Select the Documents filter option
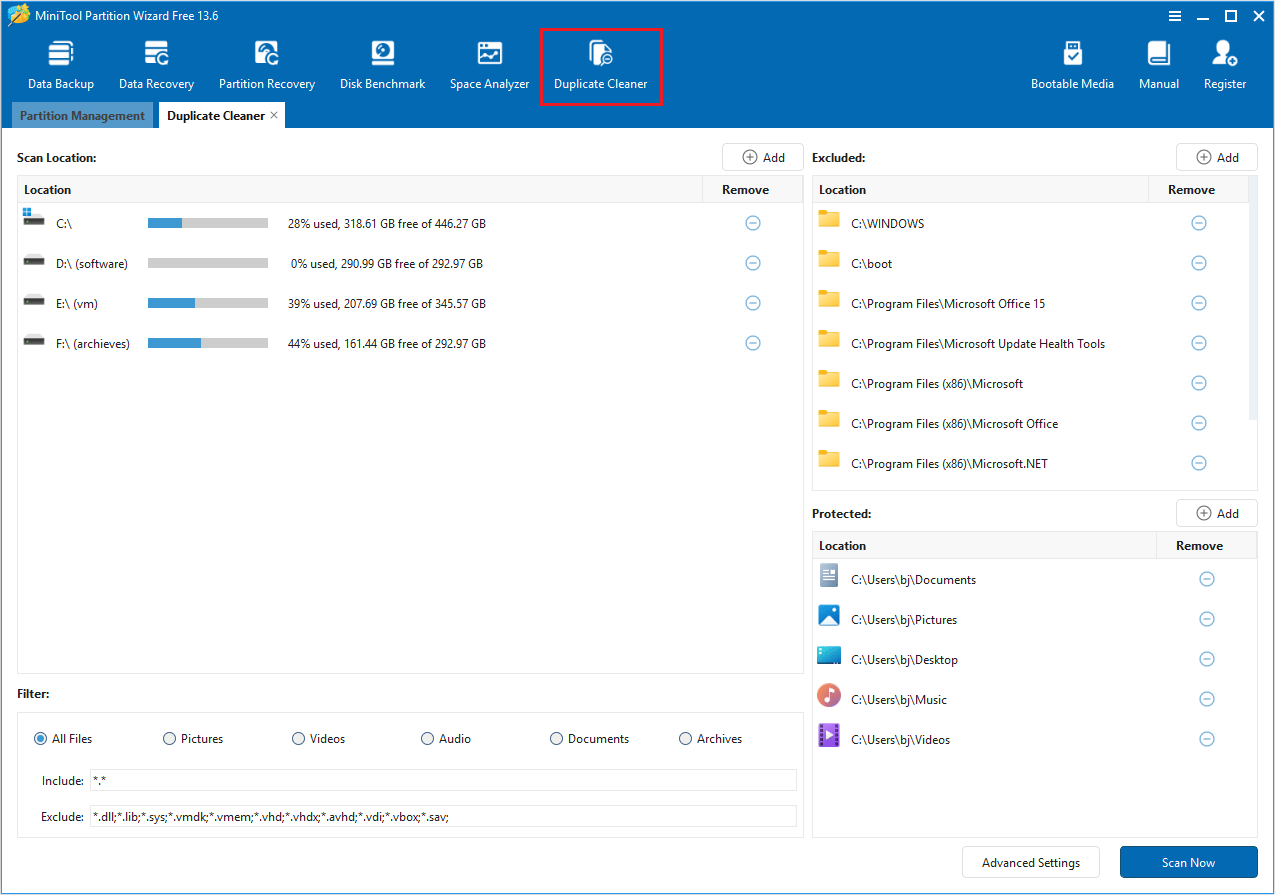 click(556, 738)
